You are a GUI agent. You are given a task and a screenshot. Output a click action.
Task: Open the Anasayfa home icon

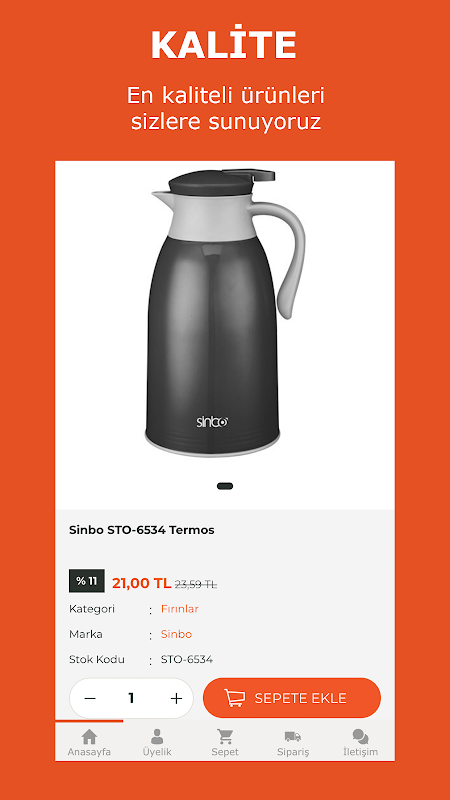point(89,736)
